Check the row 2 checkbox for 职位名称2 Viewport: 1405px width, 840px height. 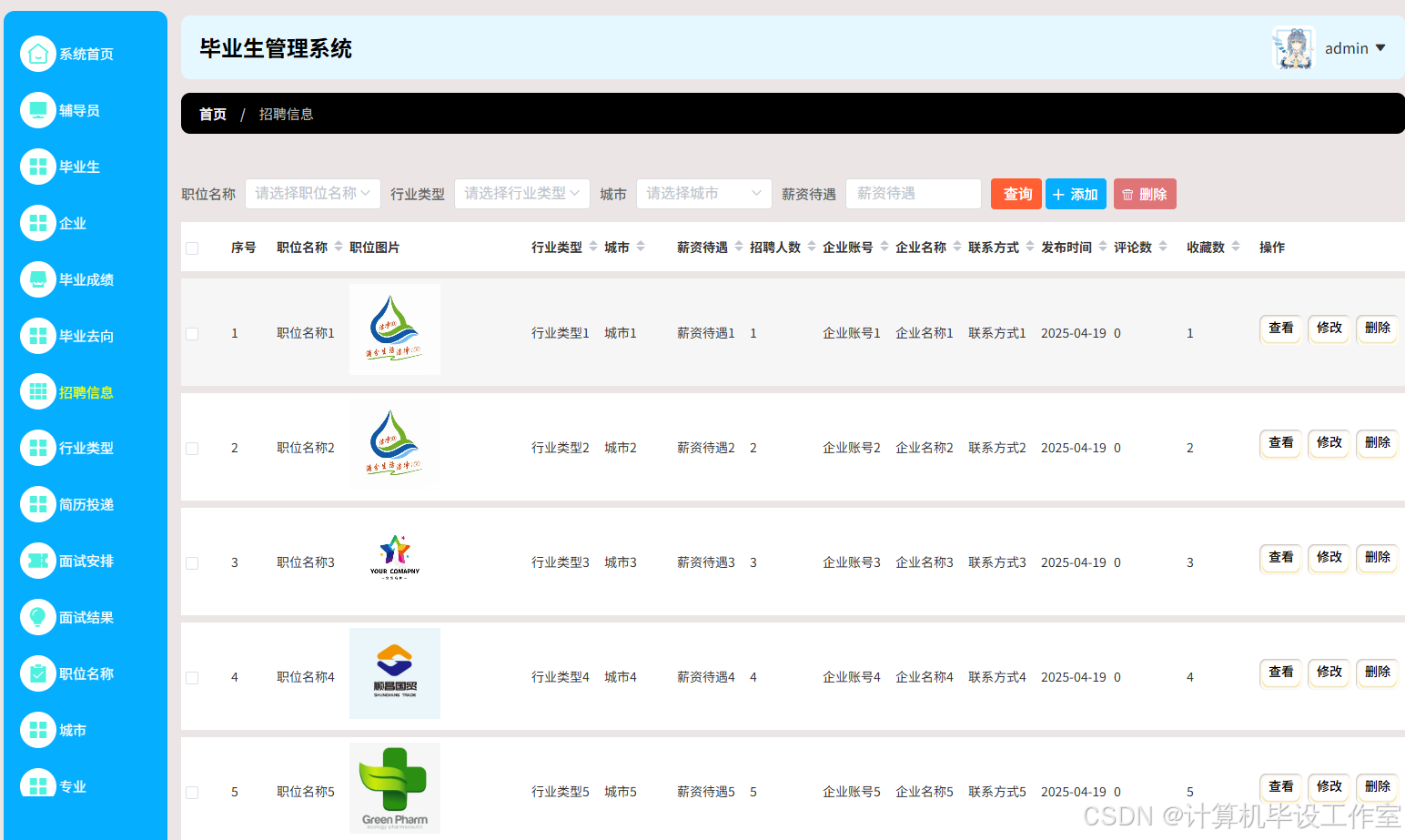tap(192, 449)
